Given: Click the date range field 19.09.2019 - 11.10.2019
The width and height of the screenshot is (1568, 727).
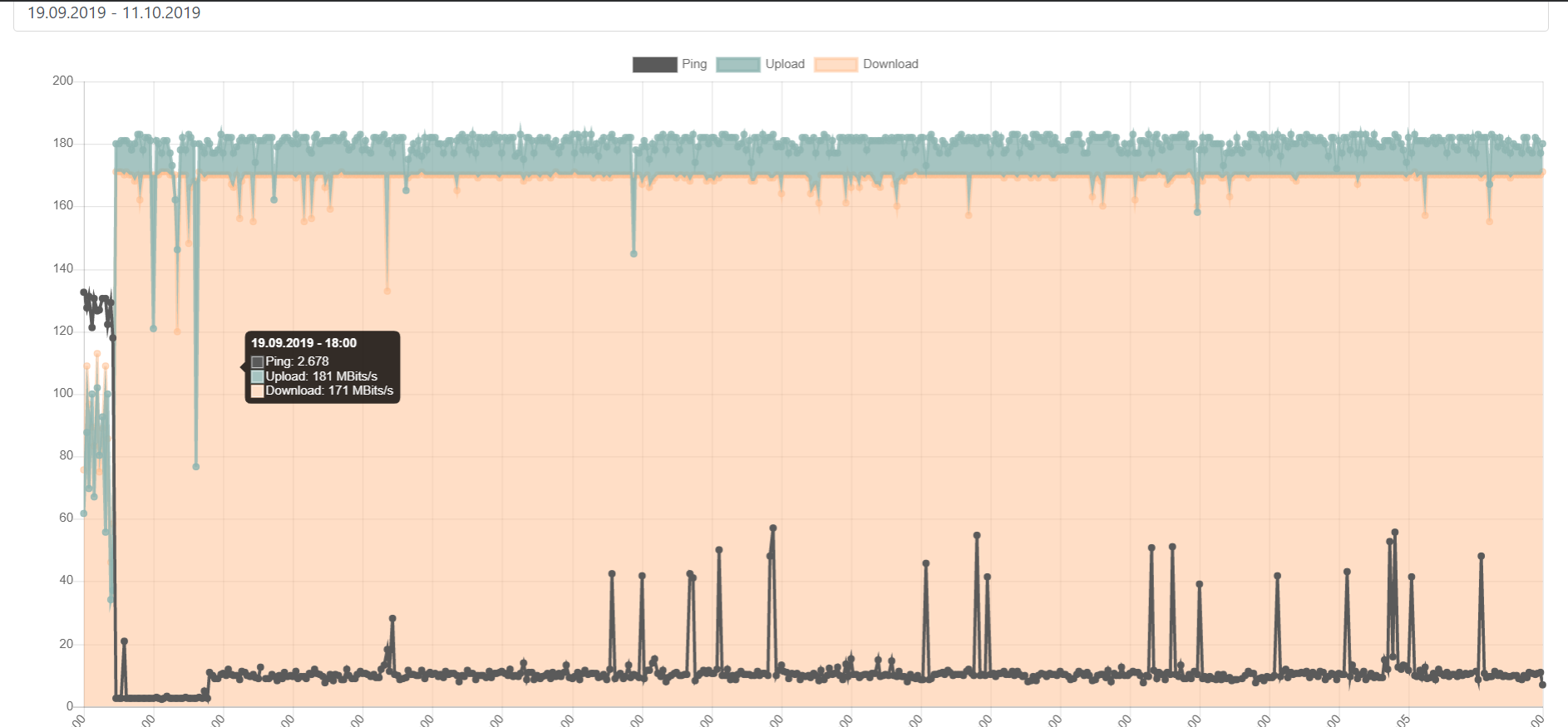Looking at the screenshot, I should point(114,13).
